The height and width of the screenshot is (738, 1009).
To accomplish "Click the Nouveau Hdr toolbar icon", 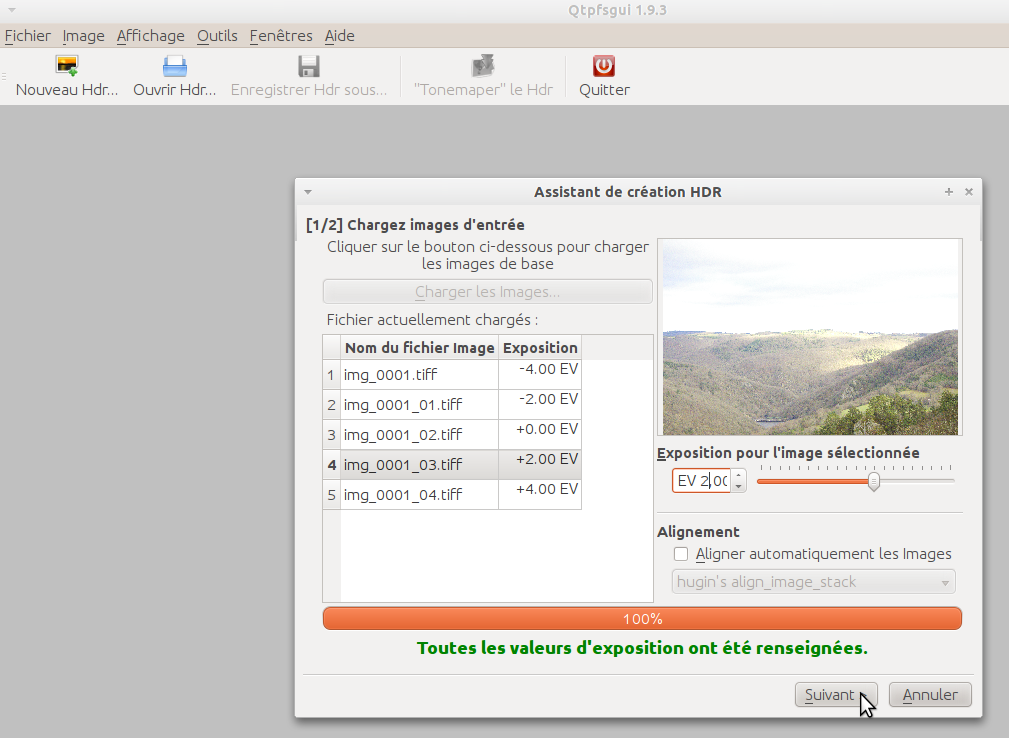I will (x=67, y=67).
